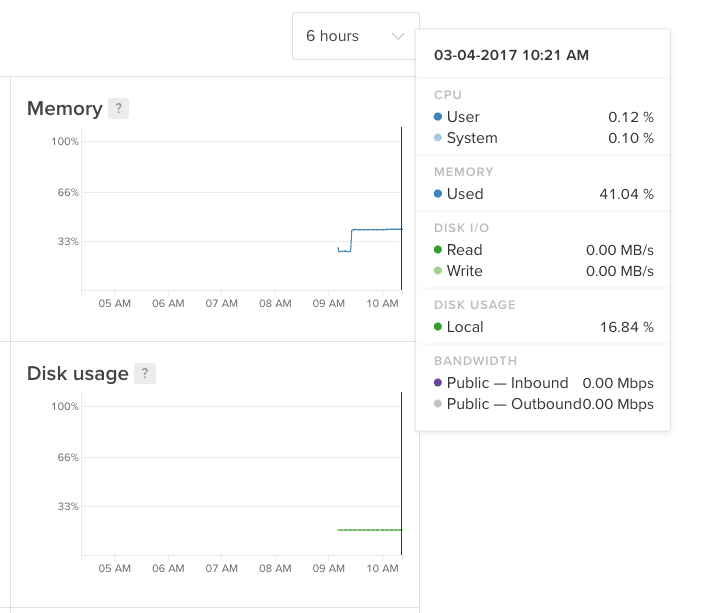Click the Public — Inbound bandwidth label

507,383
